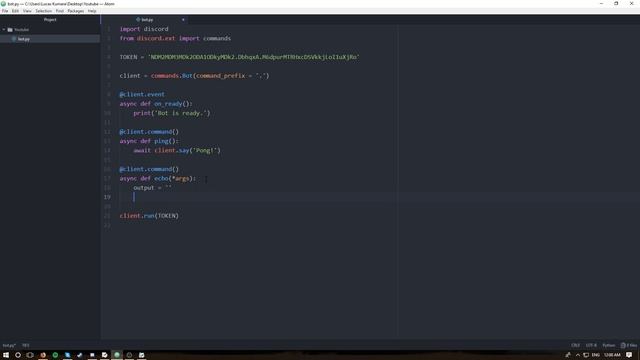Open the Selection menu
This screenshot has width=640, height=360.
[x=43, y=11]
